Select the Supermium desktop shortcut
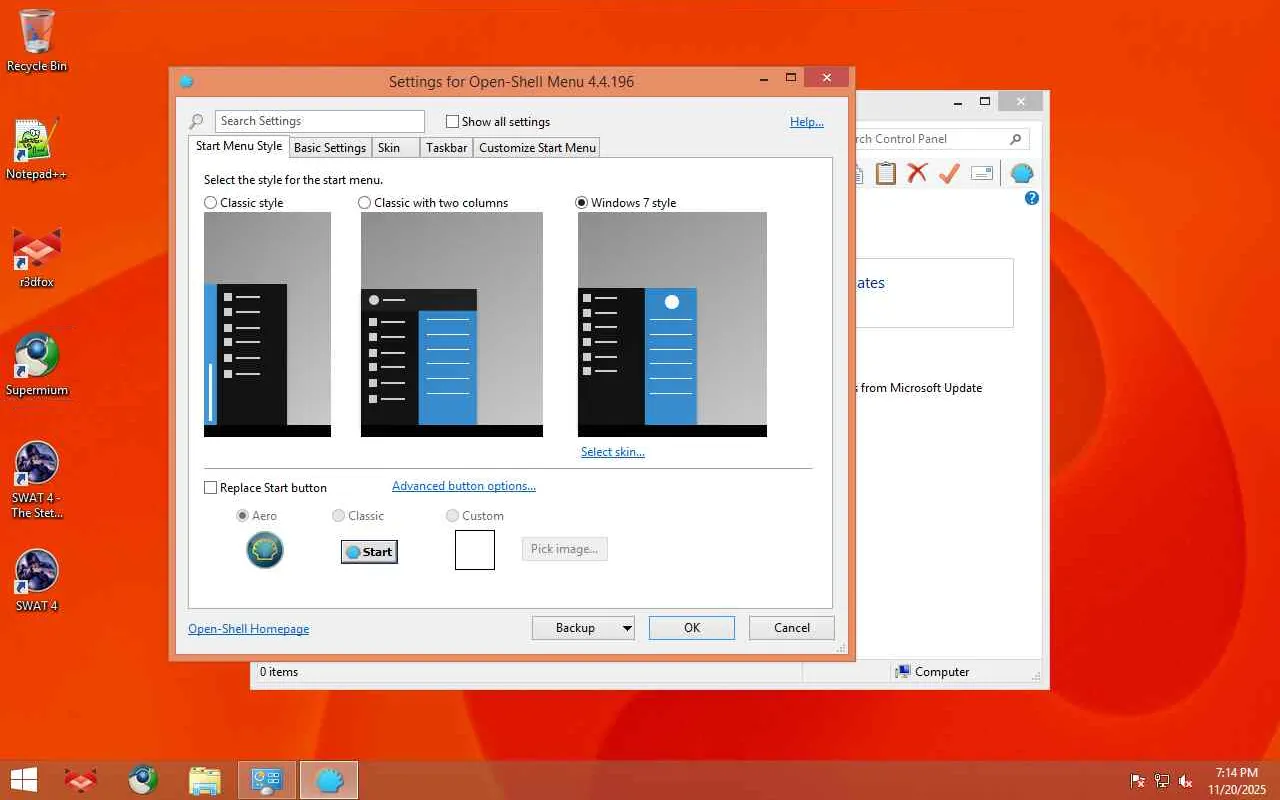1280x800 pixels. tap(37, 366)
